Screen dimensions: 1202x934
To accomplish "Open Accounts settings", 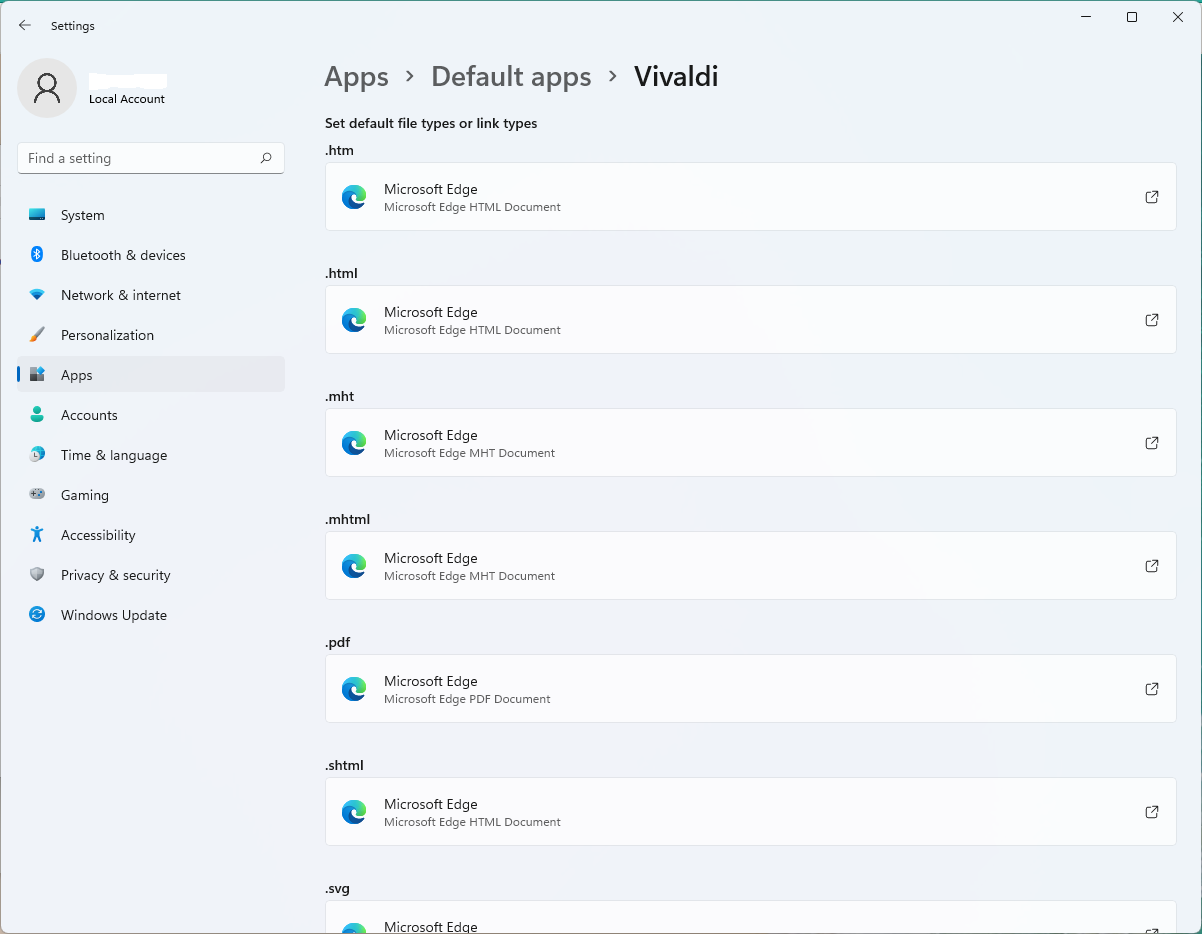I will pos(151,415).
